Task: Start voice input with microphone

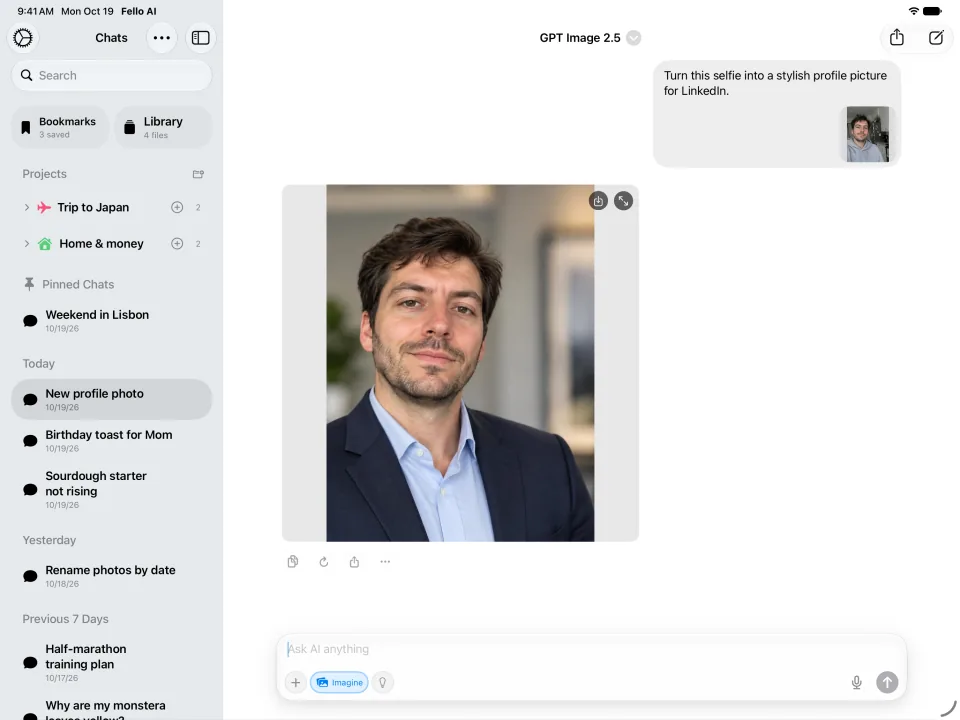Action: [857, 682]
